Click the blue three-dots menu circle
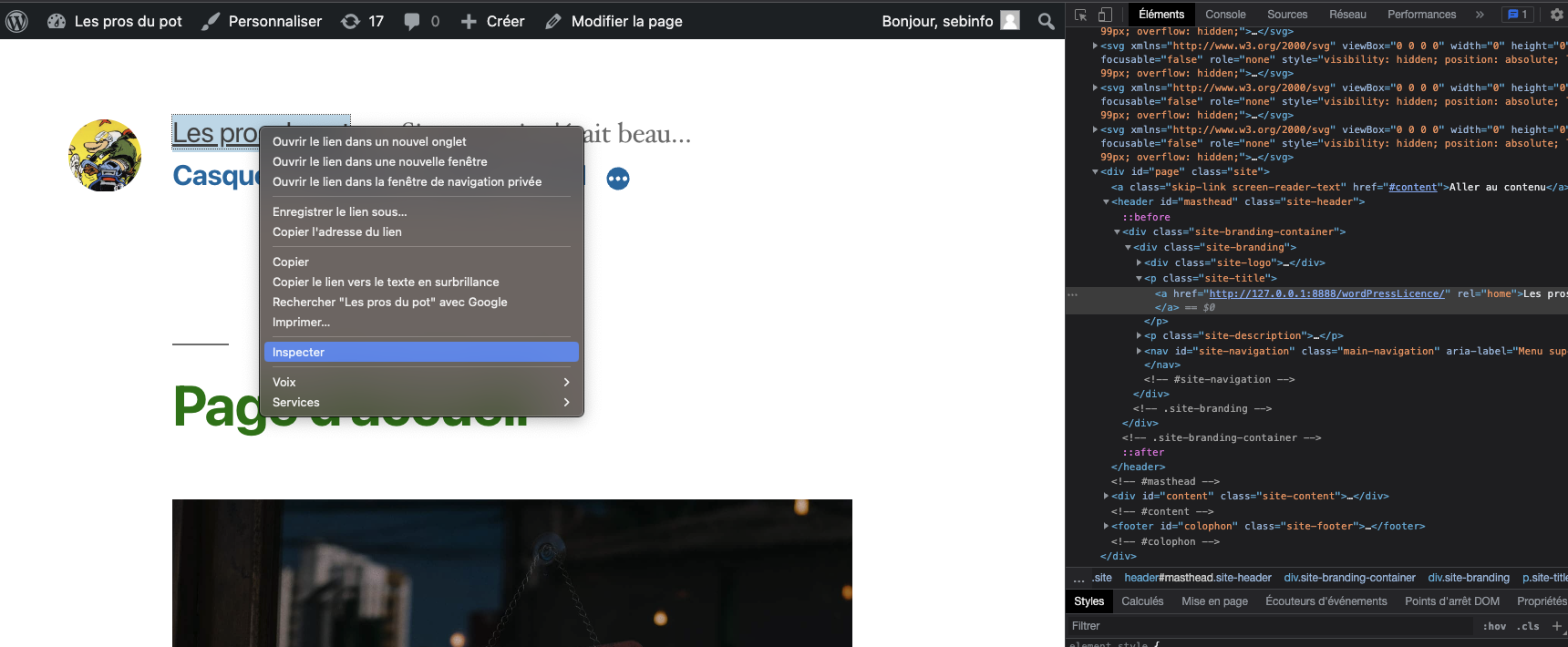 click(x=618, y=179)
